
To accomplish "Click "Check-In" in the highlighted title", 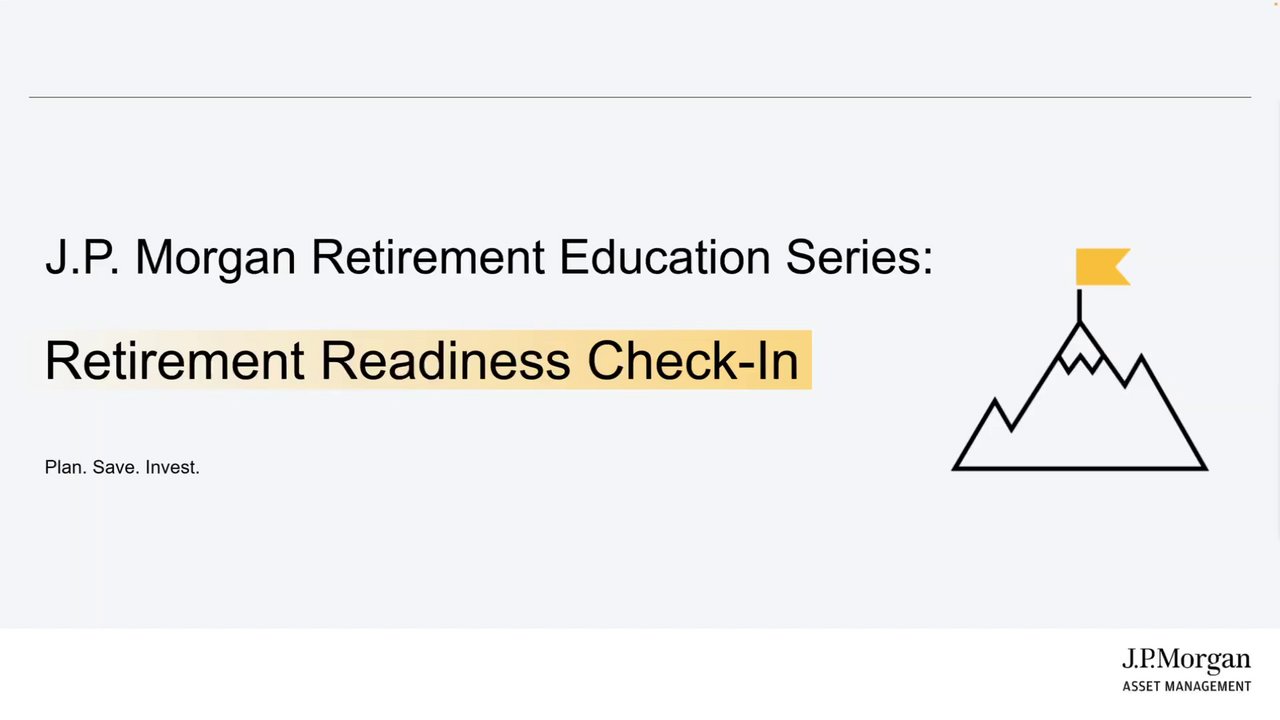I will coord(692,360).
